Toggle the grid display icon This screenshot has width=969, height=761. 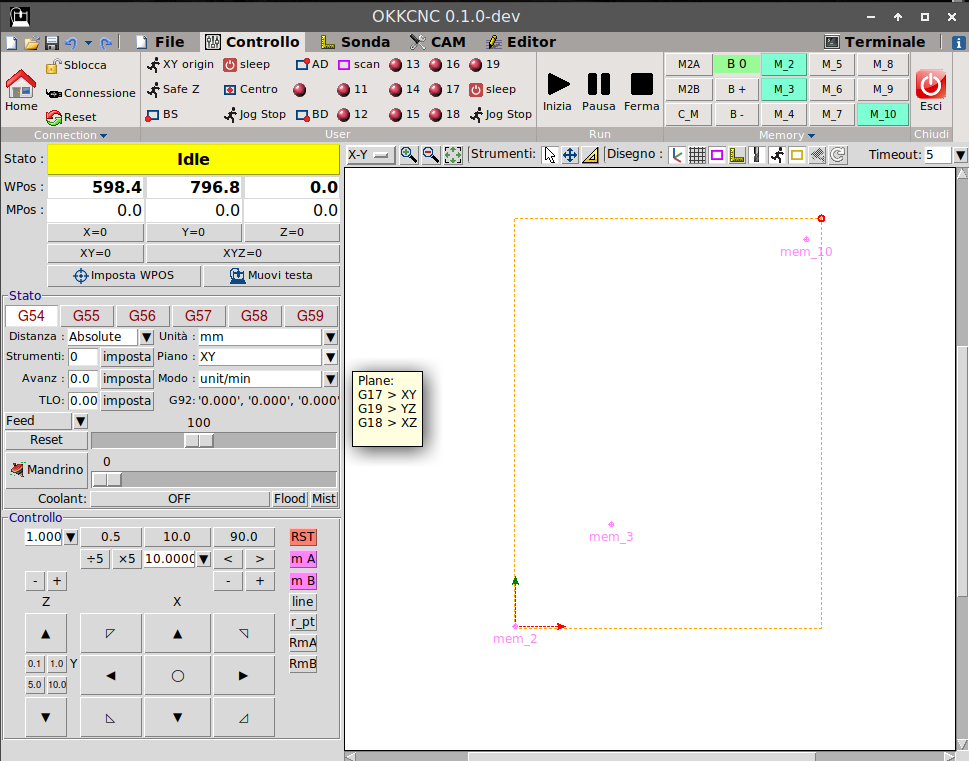pyautogui.click(x=697, y=155)
